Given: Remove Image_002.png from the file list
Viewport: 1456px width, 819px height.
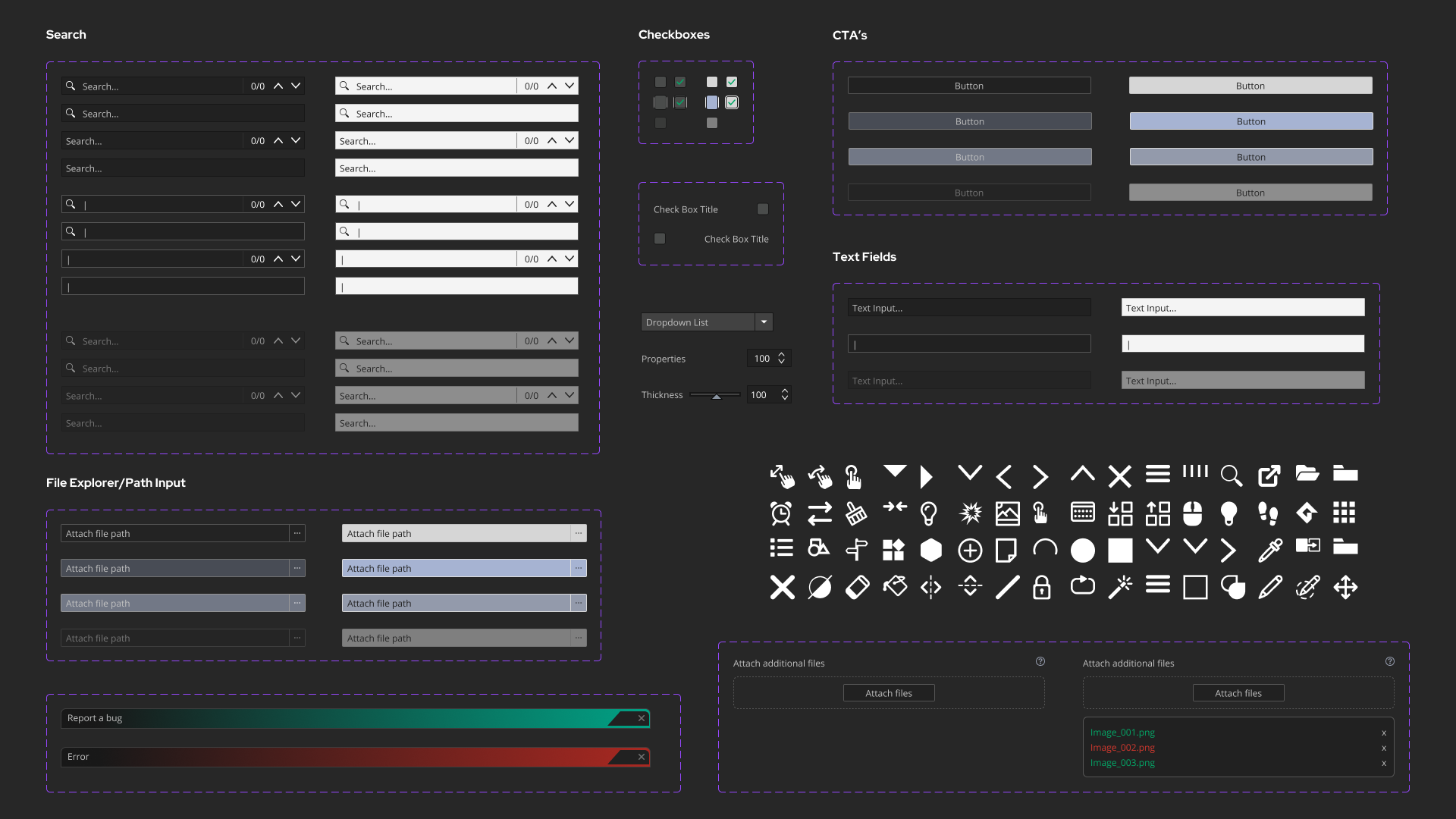Looking at the screenshot, I should coord(1384,748).
